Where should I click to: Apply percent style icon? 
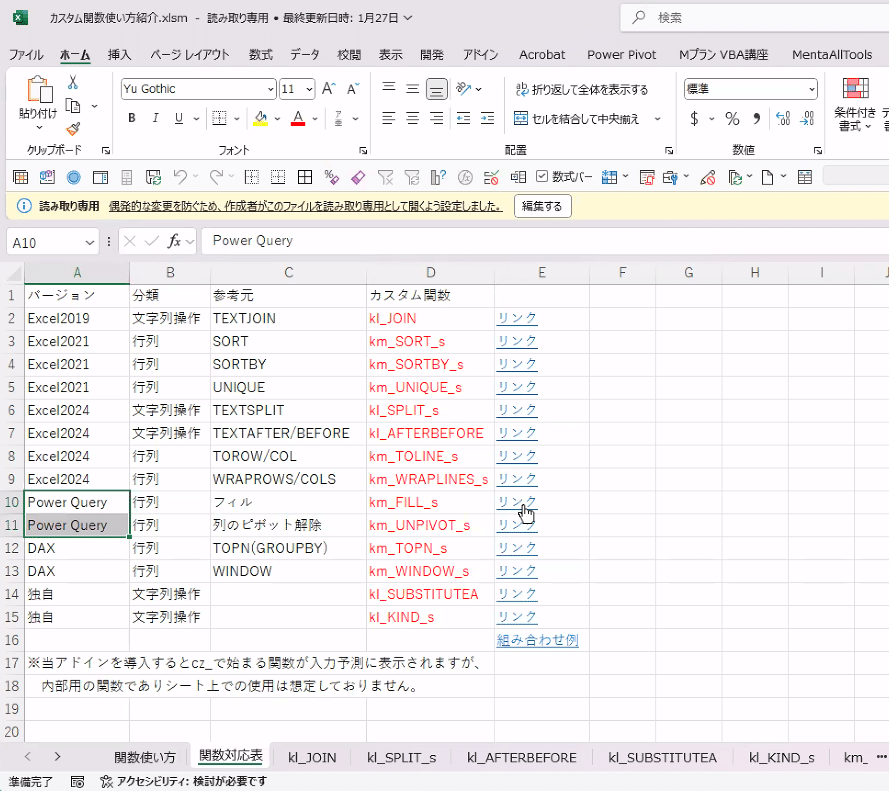pyautogui.click(x=732, y=119)
